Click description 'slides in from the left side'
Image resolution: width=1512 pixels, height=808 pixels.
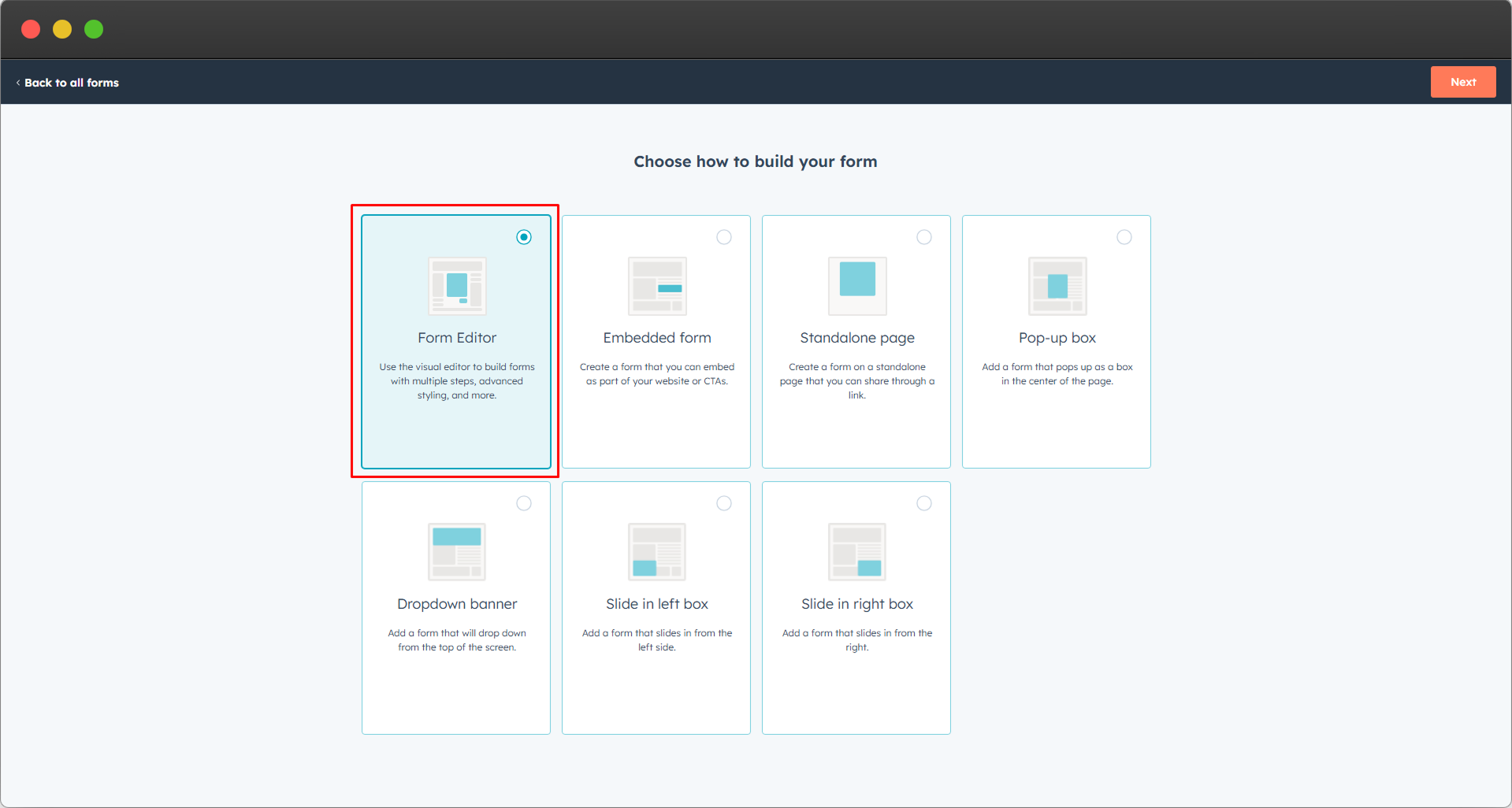coord(657,640)
